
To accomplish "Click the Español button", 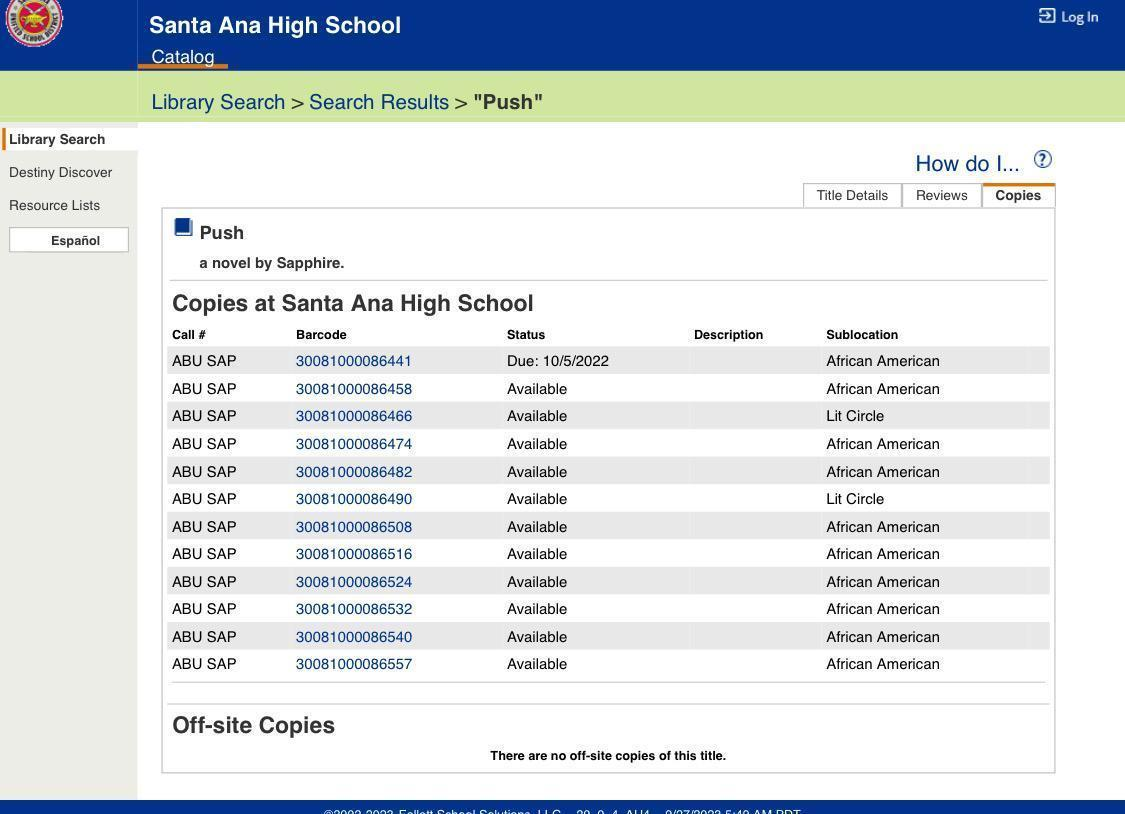I will (69, 240).
